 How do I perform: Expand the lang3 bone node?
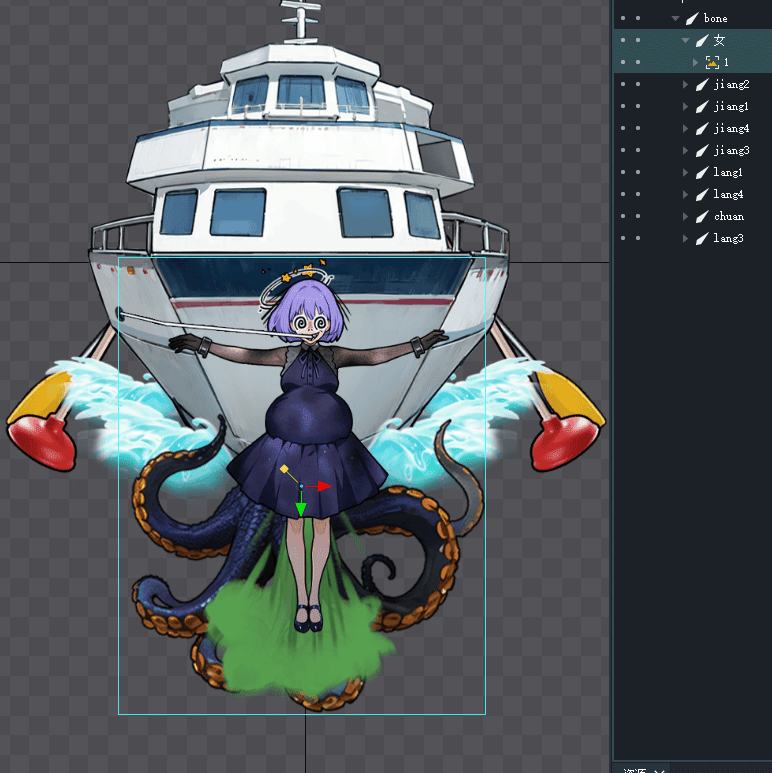(x=686, y=238)
